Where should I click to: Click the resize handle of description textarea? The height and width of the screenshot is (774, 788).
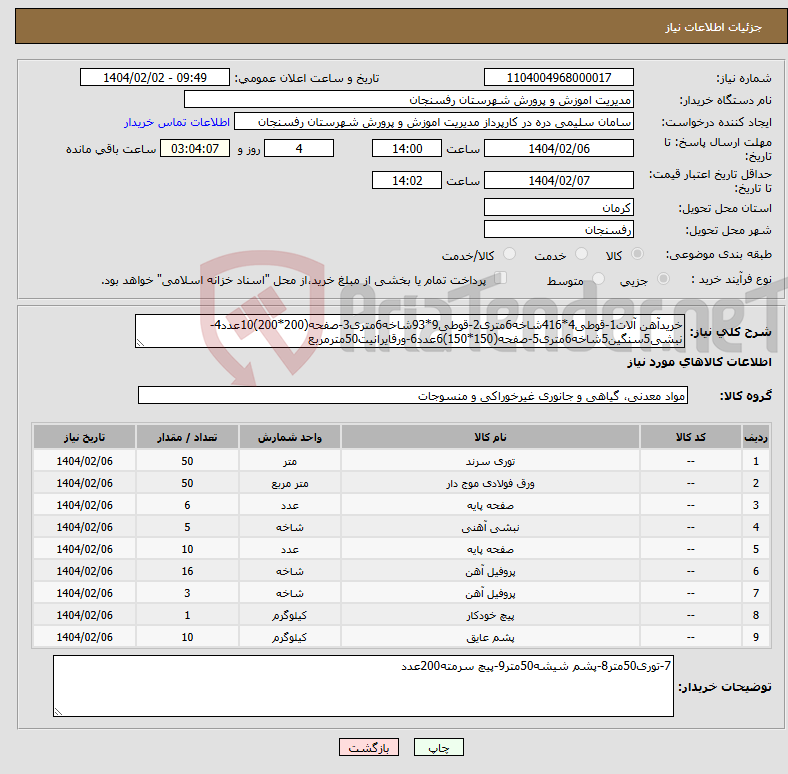pos(140,343)
